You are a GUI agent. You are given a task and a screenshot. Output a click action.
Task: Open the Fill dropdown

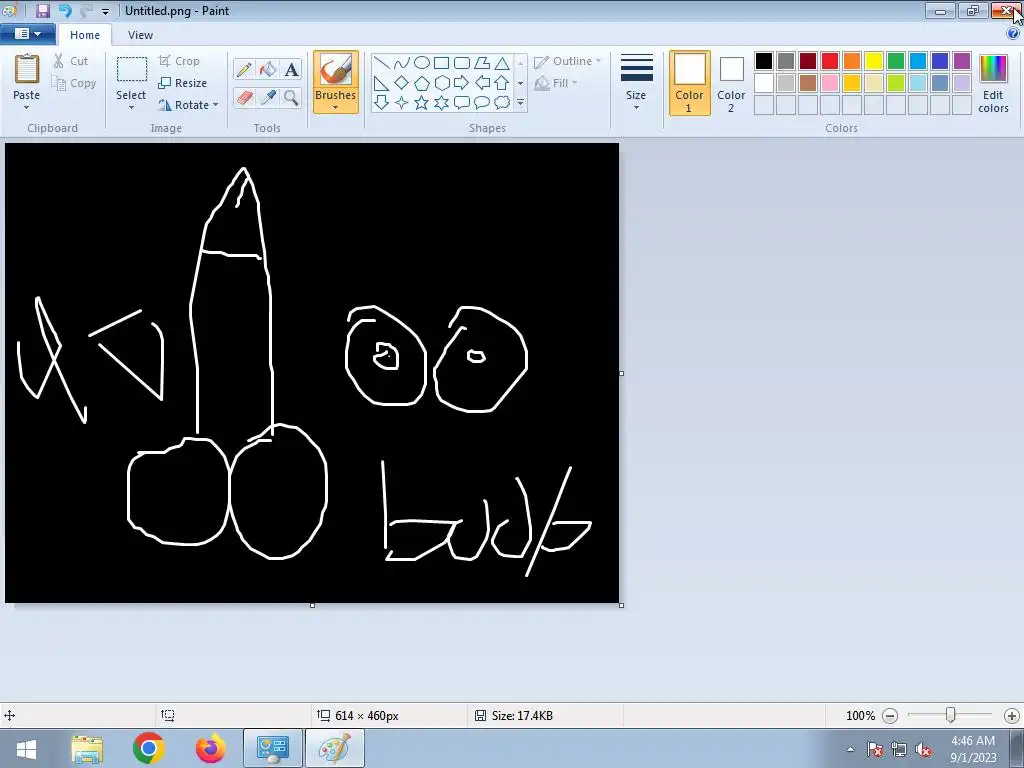tap(556, 83)
